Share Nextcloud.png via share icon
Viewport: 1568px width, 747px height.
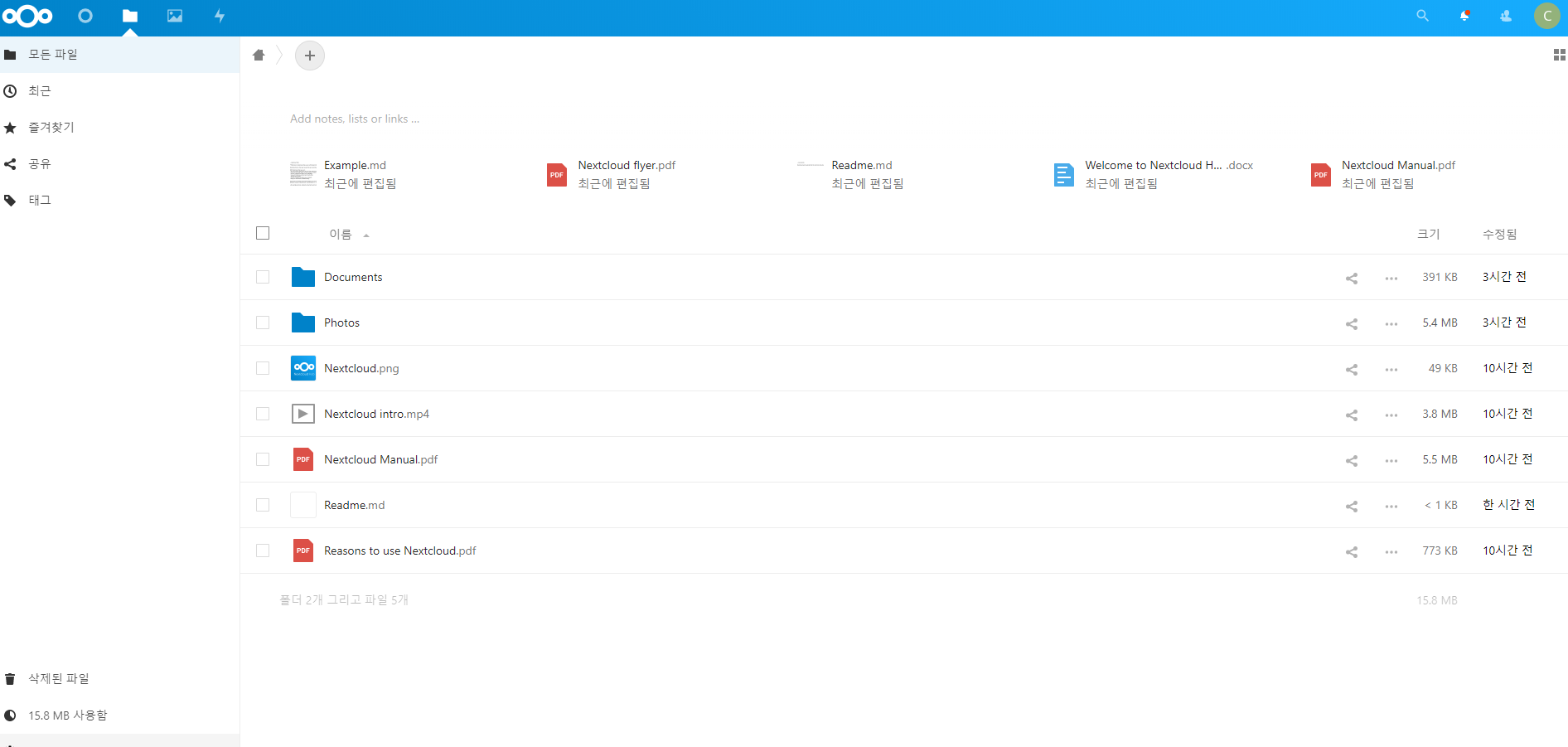pos(1352,369)
